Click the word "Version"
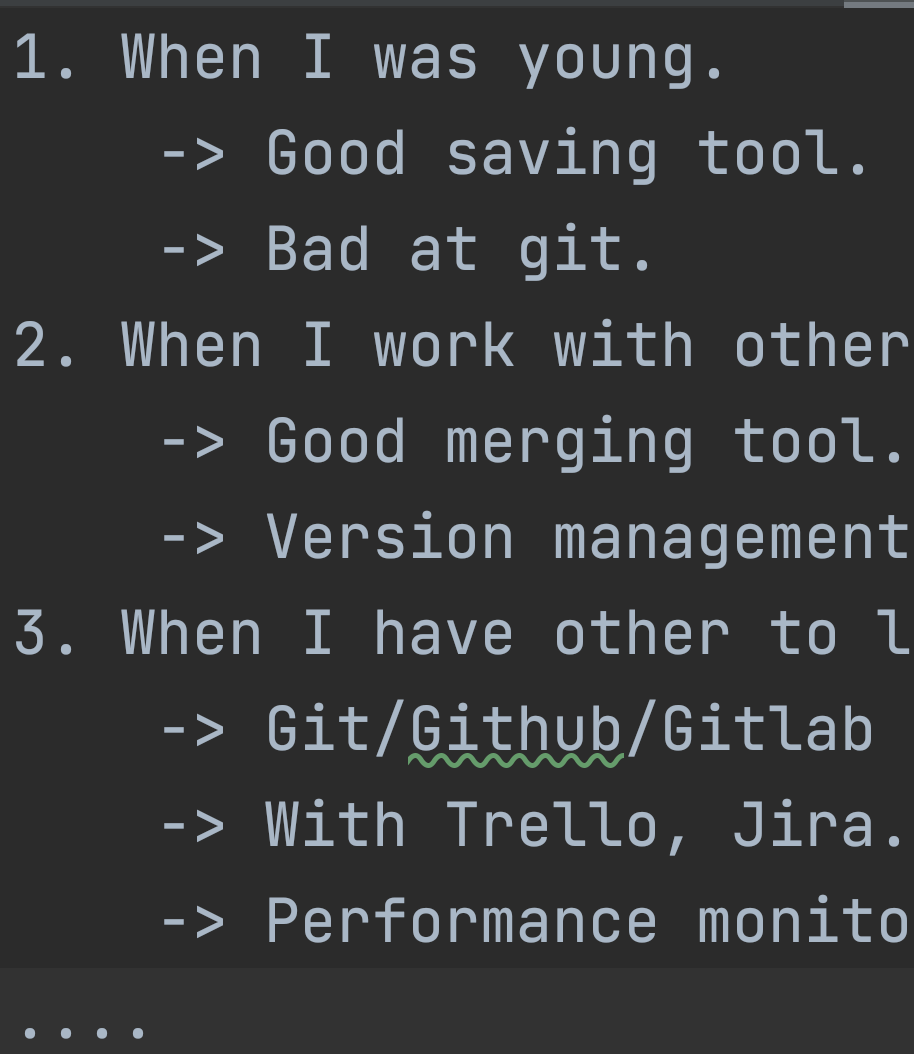The image size is (914, 1054). coord(390,538)
